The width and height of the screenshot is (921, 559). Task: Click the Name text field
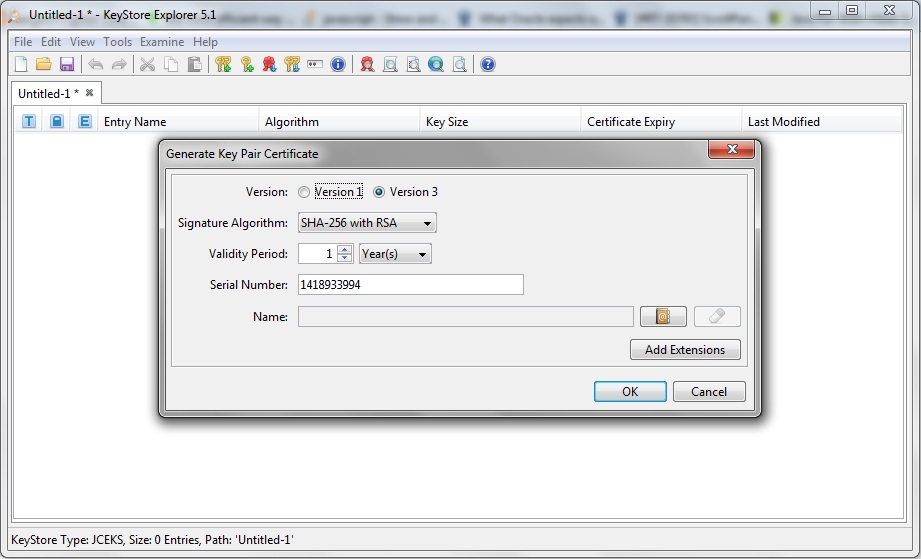point(466,316)
